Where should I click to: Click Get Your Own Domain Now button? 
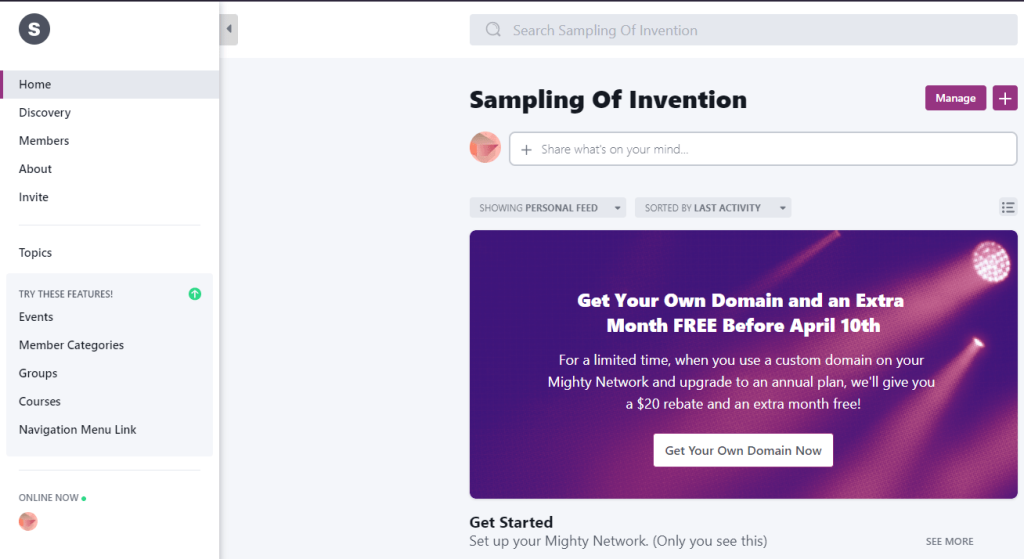pyautogui.click(x=743, y=451)
